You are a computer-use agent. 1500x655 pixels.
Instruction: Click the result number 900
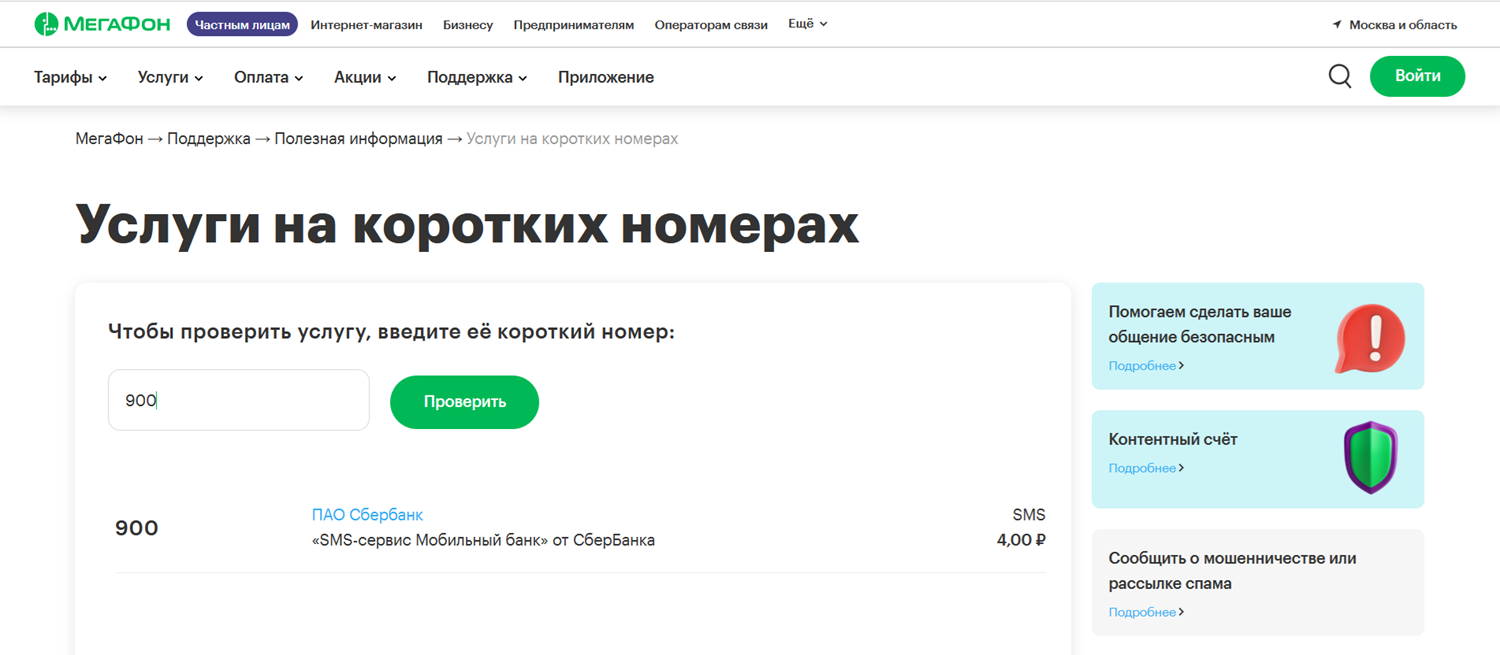(x=137, y=528)
